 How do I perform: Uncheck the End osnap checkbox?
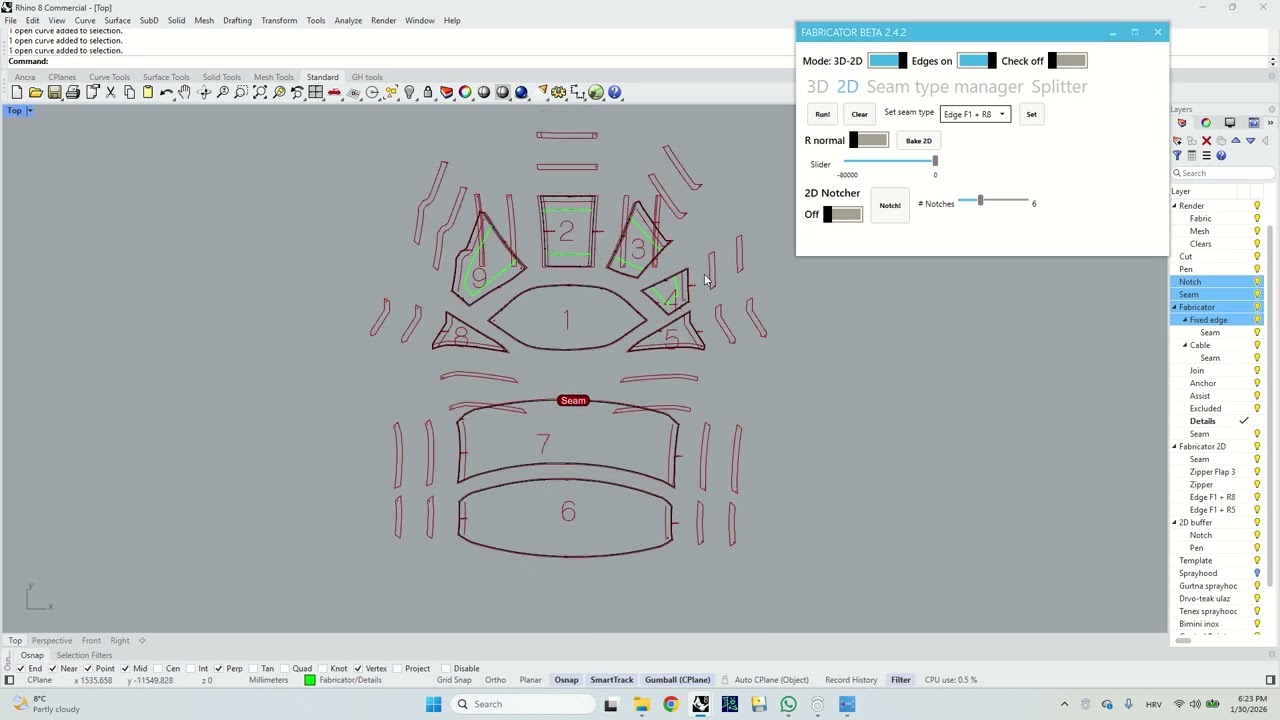coord(20,668)
